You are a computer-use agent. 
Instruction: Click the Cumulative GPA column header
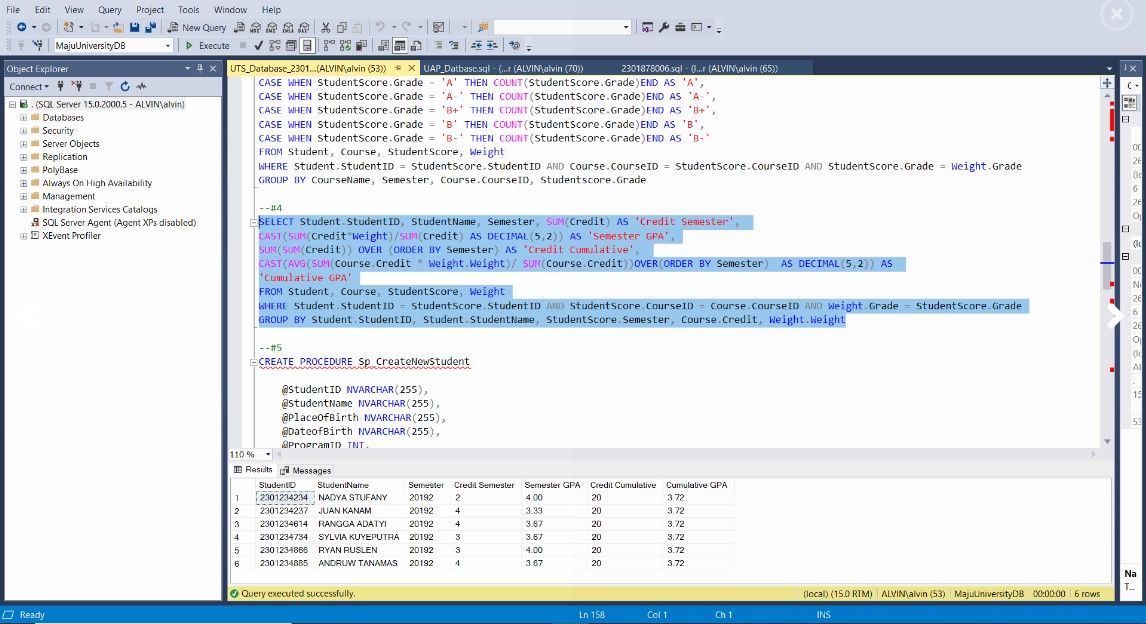coord(698,485)
